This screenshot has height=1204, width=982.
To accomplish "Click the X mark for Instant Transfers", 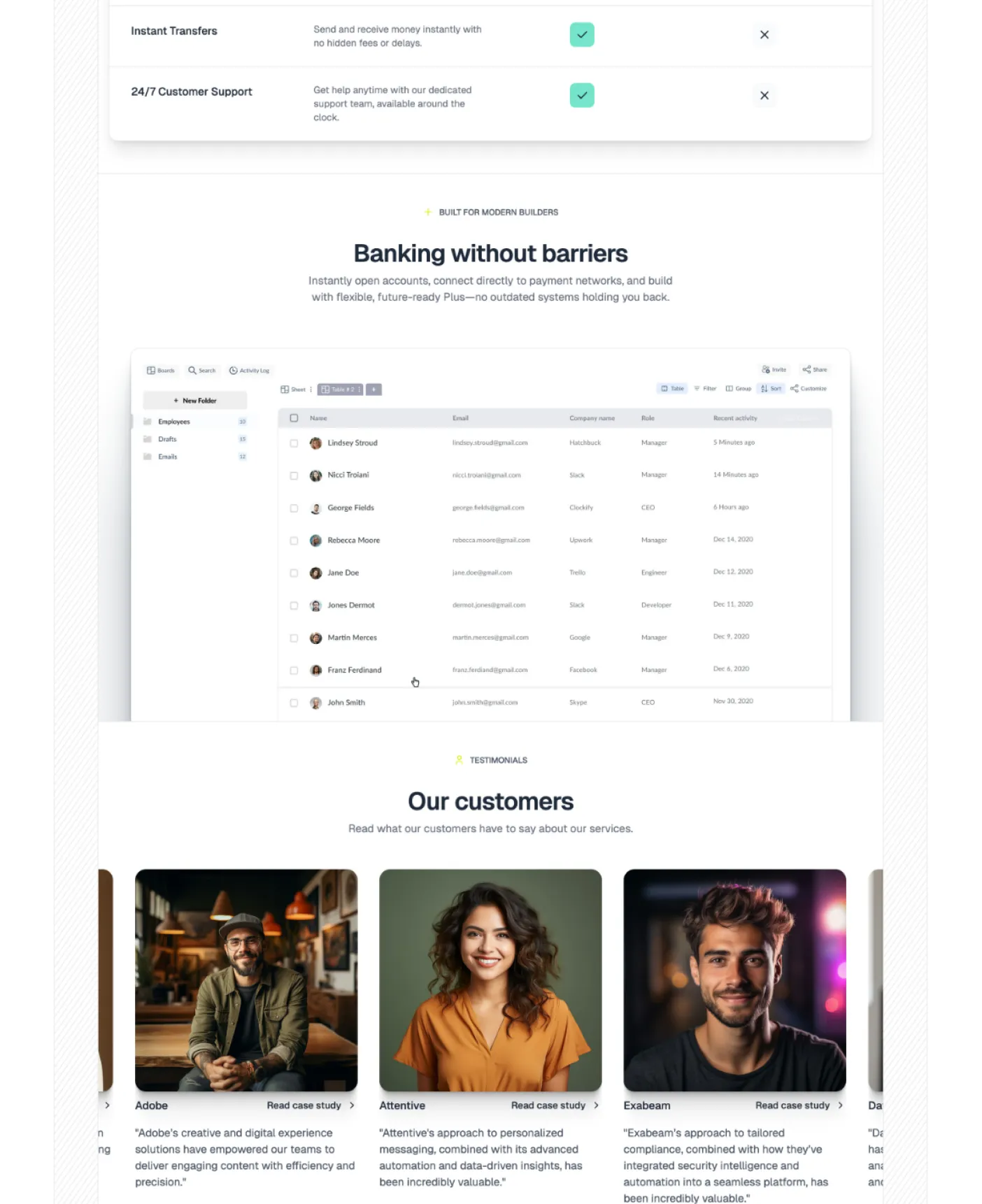I will (x=764, y=35).
